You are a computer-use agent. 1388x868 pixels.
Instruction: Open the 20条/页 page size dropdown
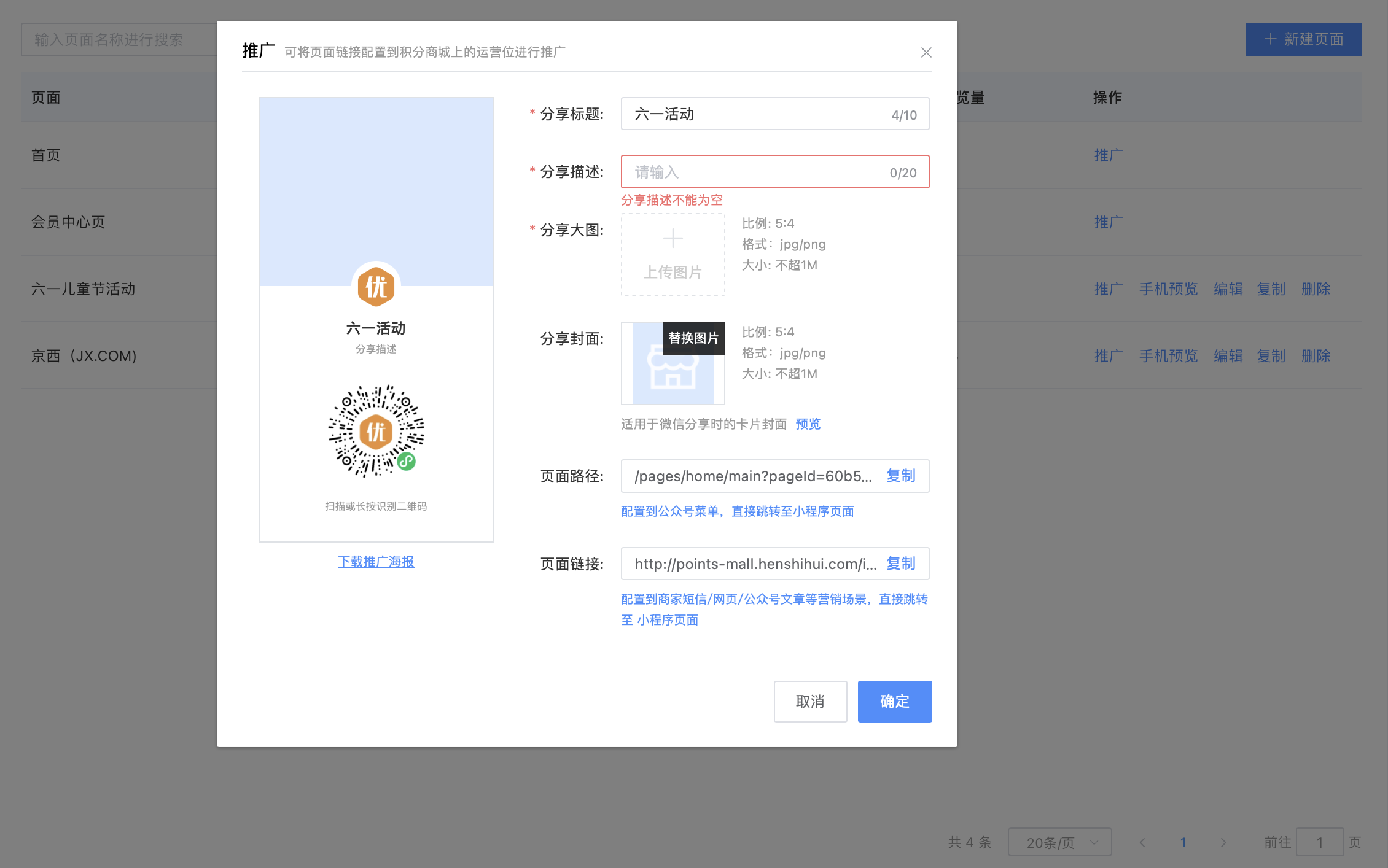1059,842
